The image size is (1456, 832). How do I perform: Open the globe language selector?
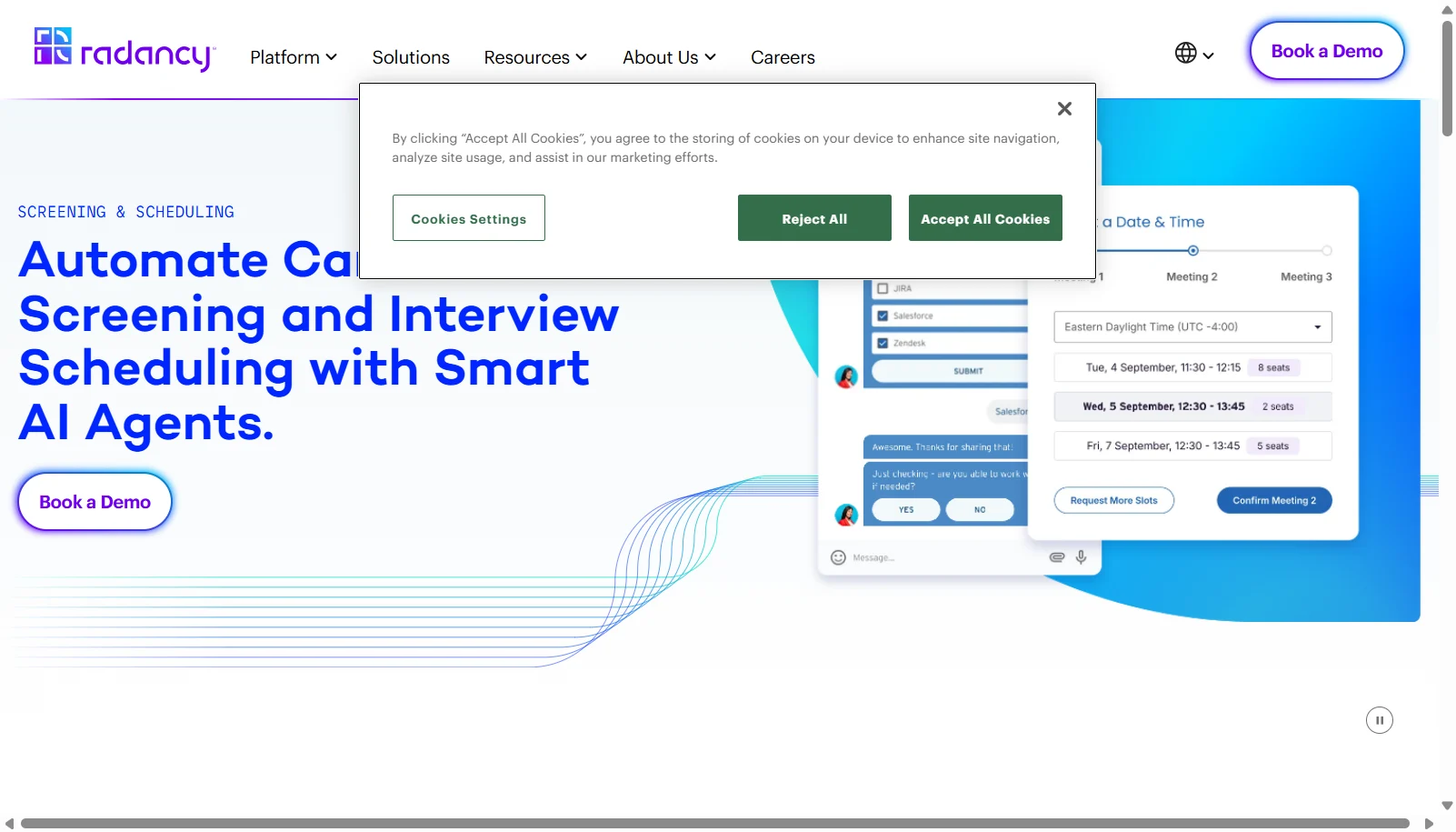pos(1194,53)
